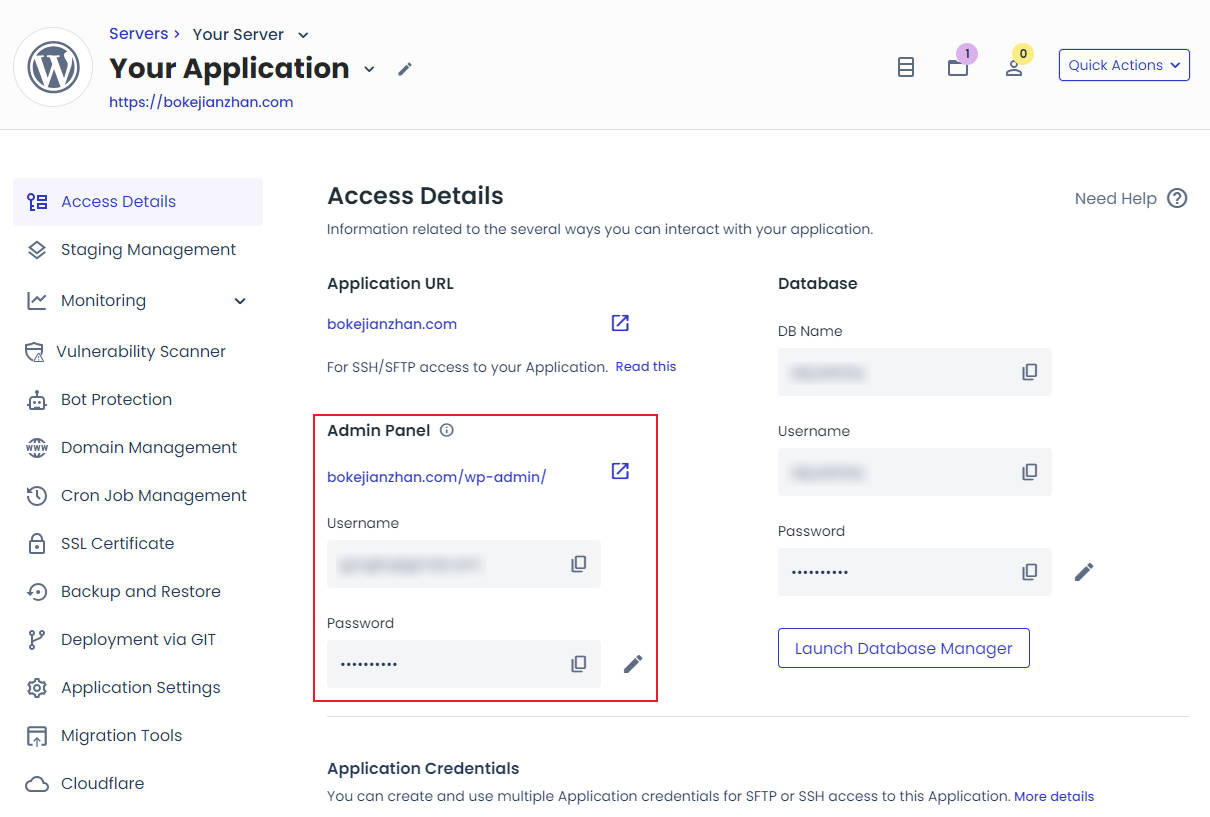Screen dimensions: 1210x817
Task: Go to Backup and Restore section
Action: pyautogui.click(x=140, y=592)
